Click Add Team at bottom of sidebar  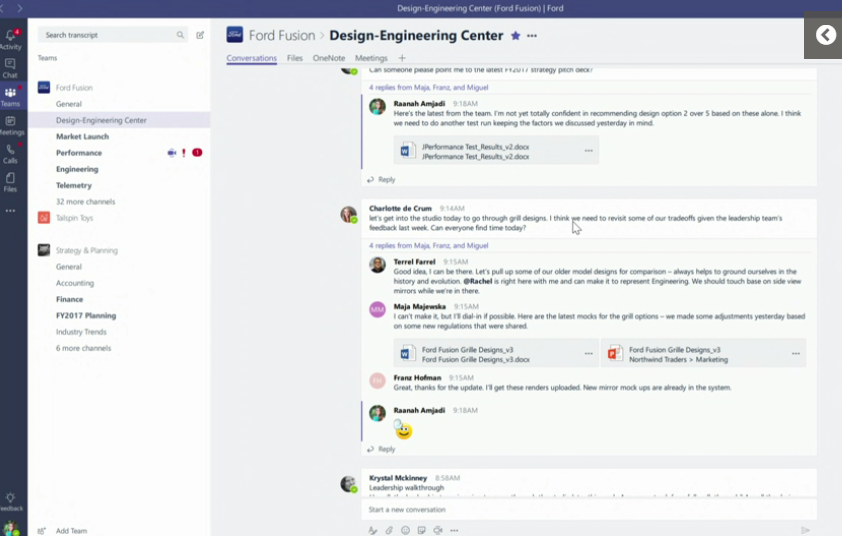click(x=71, y=531)
